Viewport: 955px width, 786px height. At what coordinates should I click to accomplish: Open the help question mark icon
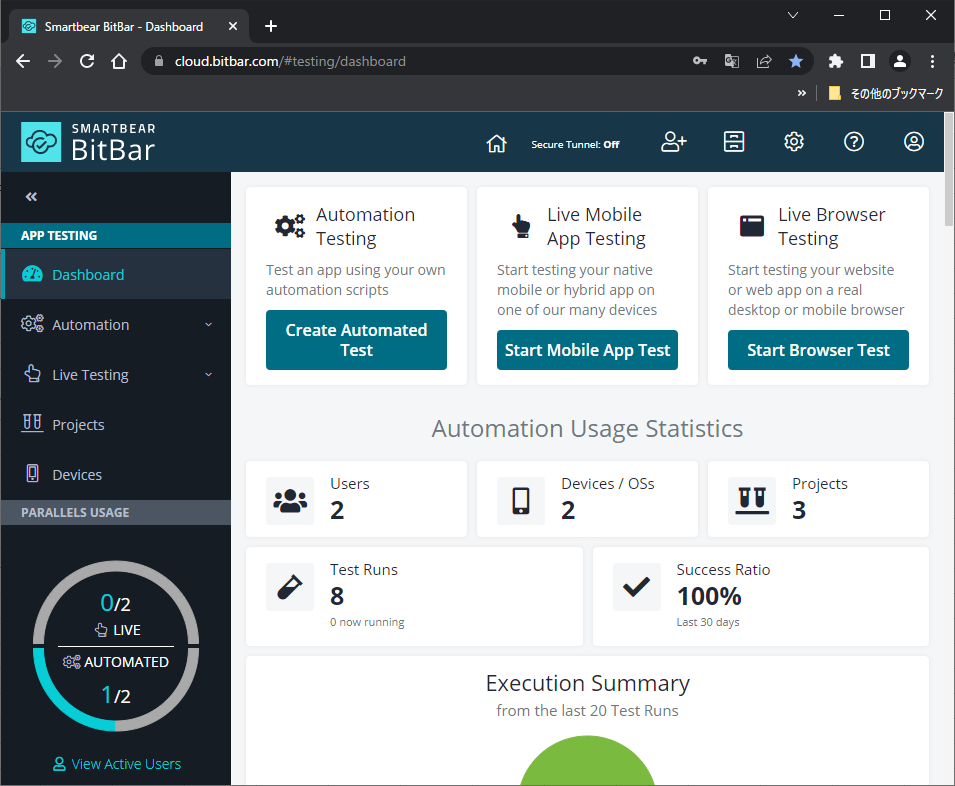(854, 142)
